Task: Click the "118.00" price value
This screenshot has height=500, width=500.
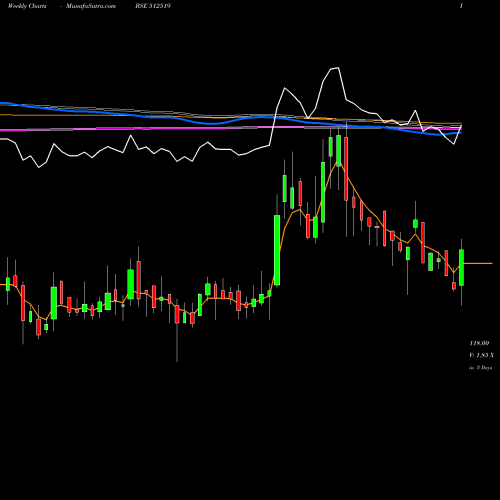Action: (x=479, y=343)
